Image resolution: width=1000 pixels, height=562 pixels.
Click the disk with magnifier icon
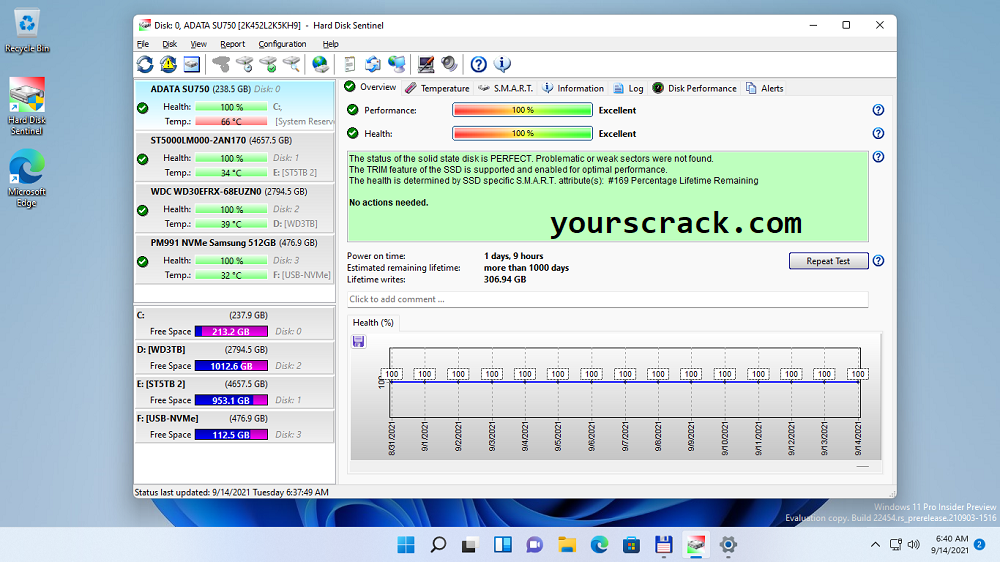pos(291,64)
